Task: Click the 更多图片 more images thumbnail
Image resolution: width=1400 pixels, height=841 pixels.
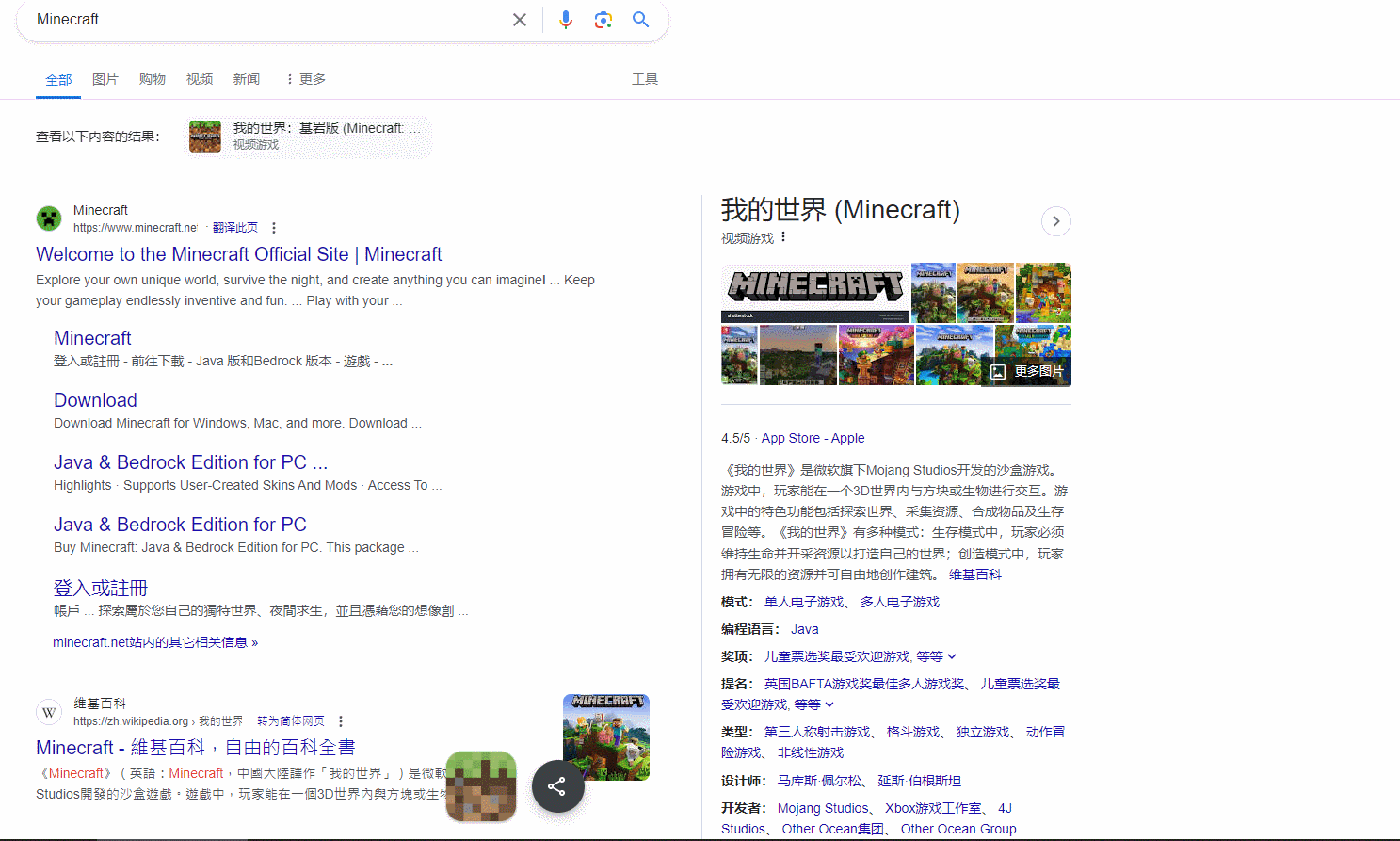Action: (x=1028, y=371)
